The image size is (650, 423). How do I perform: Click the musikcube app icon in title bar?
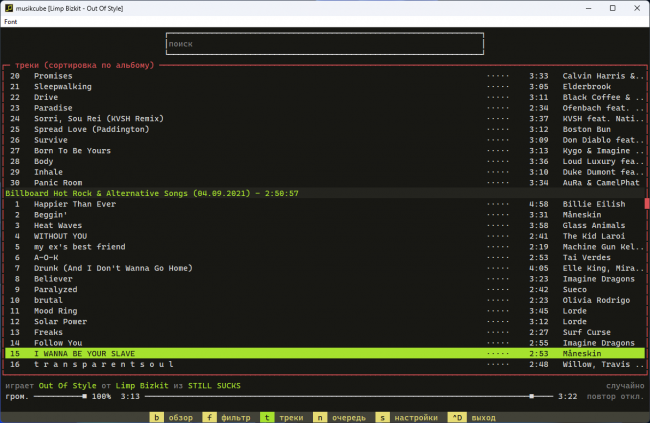coord(9,8)
